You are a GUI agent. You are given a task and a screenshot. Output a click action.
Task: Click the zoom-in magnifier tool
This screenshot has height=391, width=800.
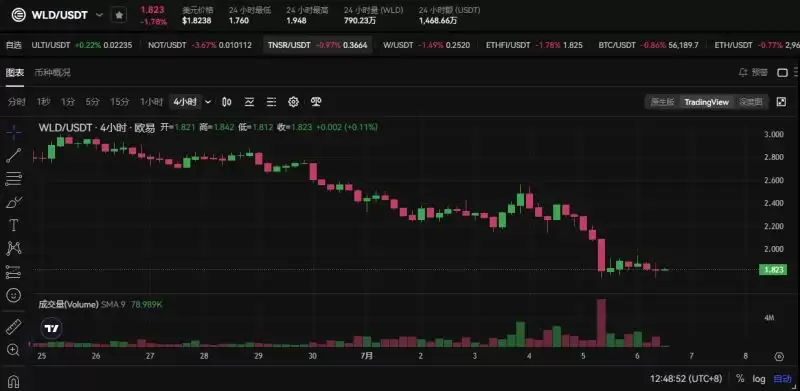tap(14, 350)
